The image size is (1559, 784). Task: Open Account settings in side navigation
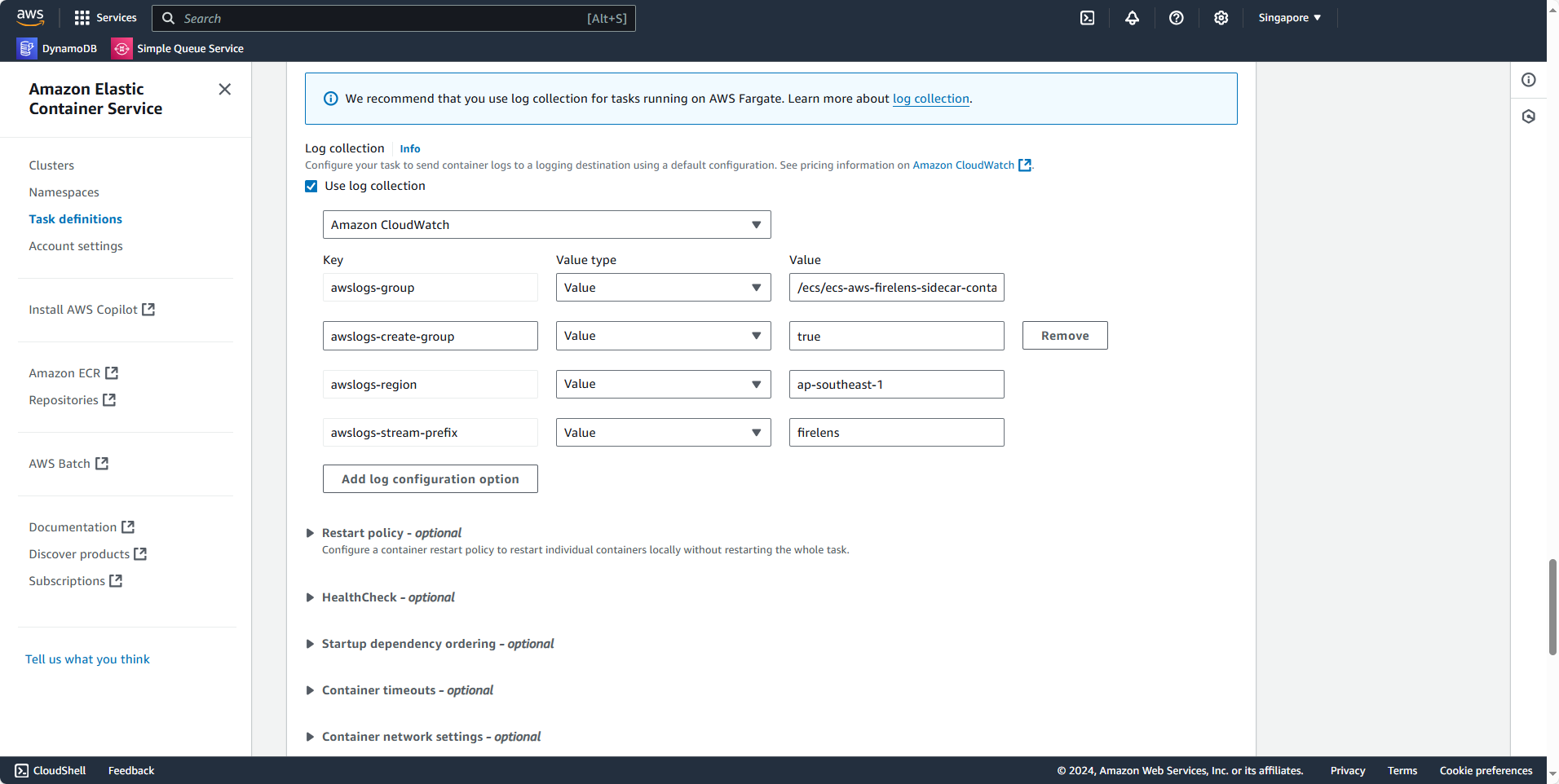click(x=76, y=246)
